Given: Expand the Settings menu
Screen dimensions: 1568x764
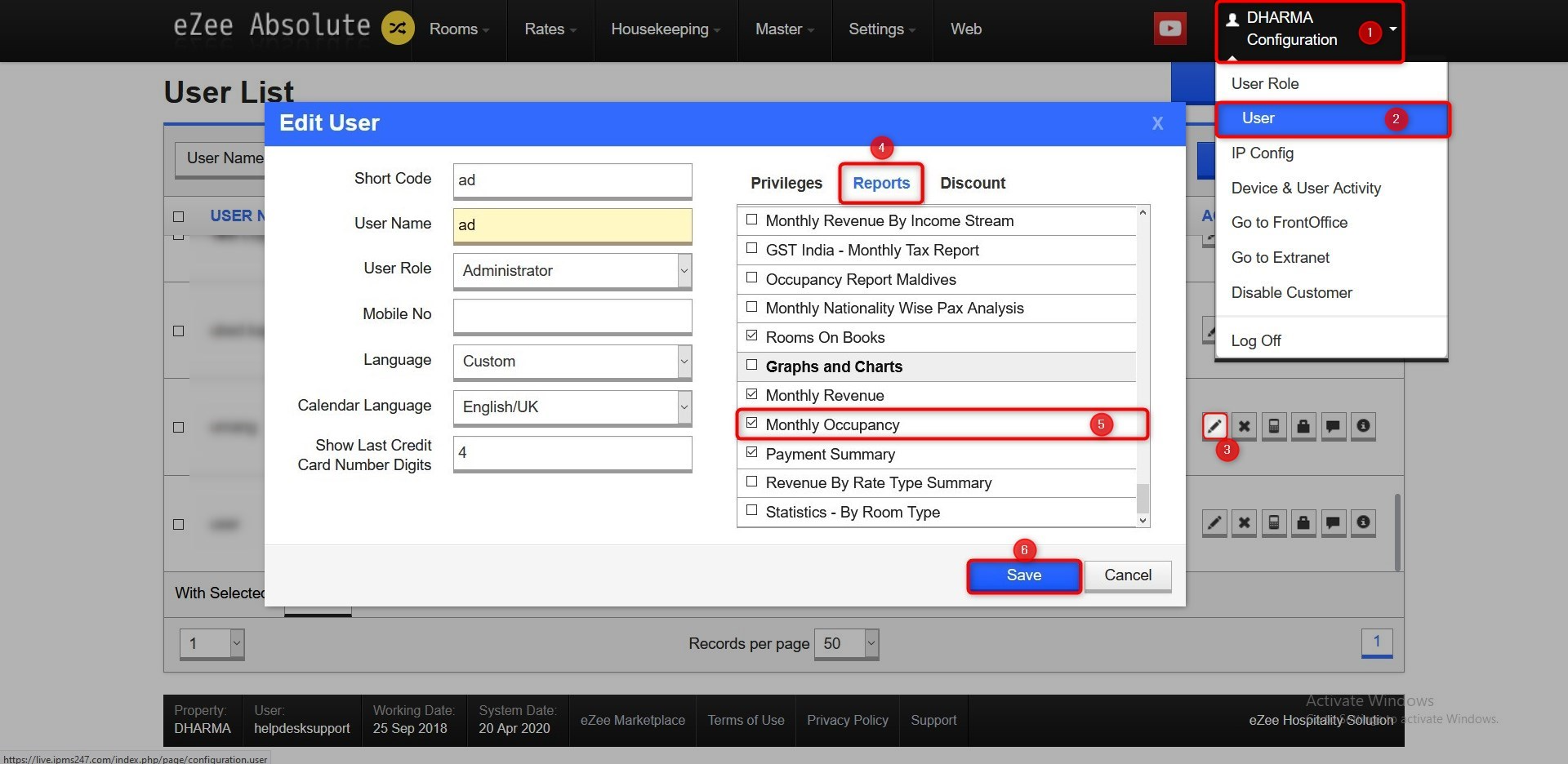Looking at the screenshot, I should pyautogui.click(x=882, y=29).
